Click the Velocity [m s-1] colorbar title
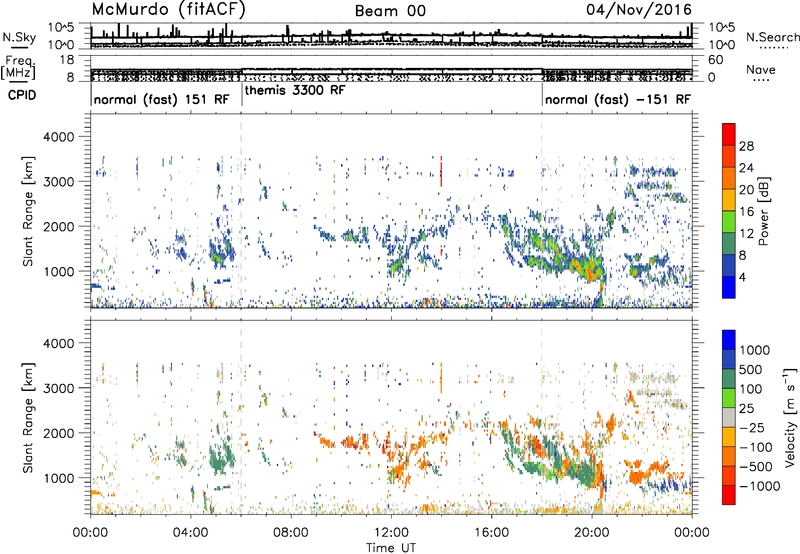This screenshot has height=554, width=800. [x=790, y=416]
